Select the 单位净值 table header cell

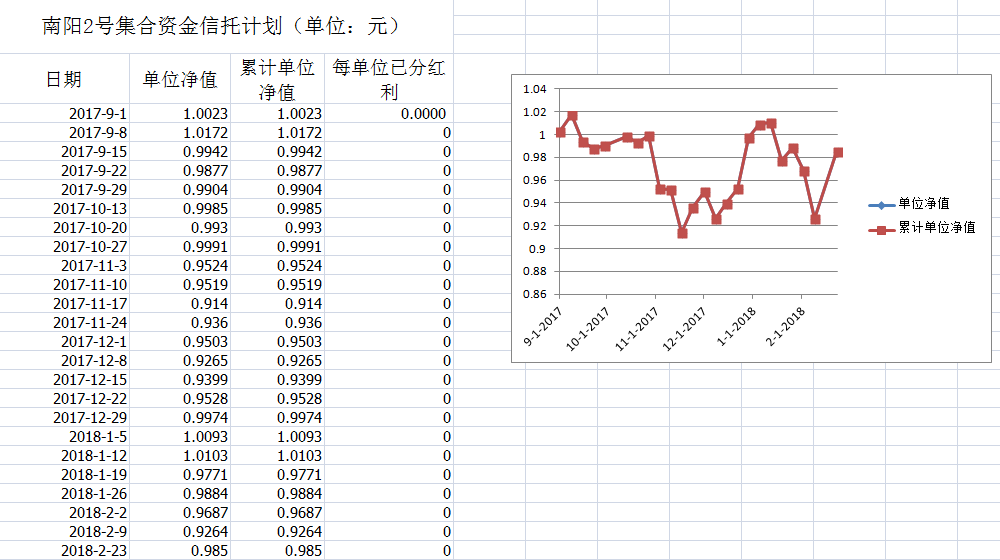179,80
